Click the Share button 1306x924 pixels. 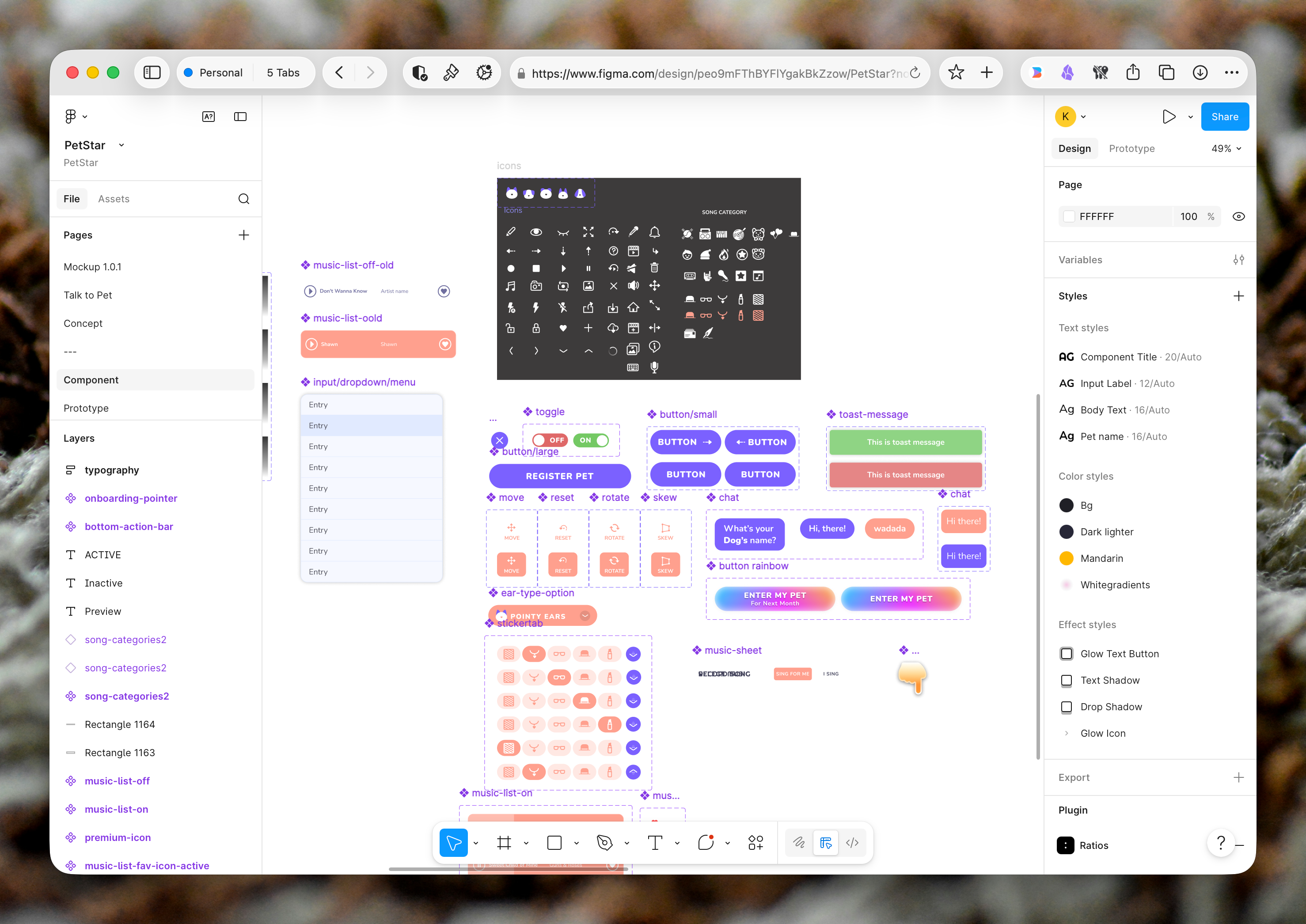[x=1225, y=117]
